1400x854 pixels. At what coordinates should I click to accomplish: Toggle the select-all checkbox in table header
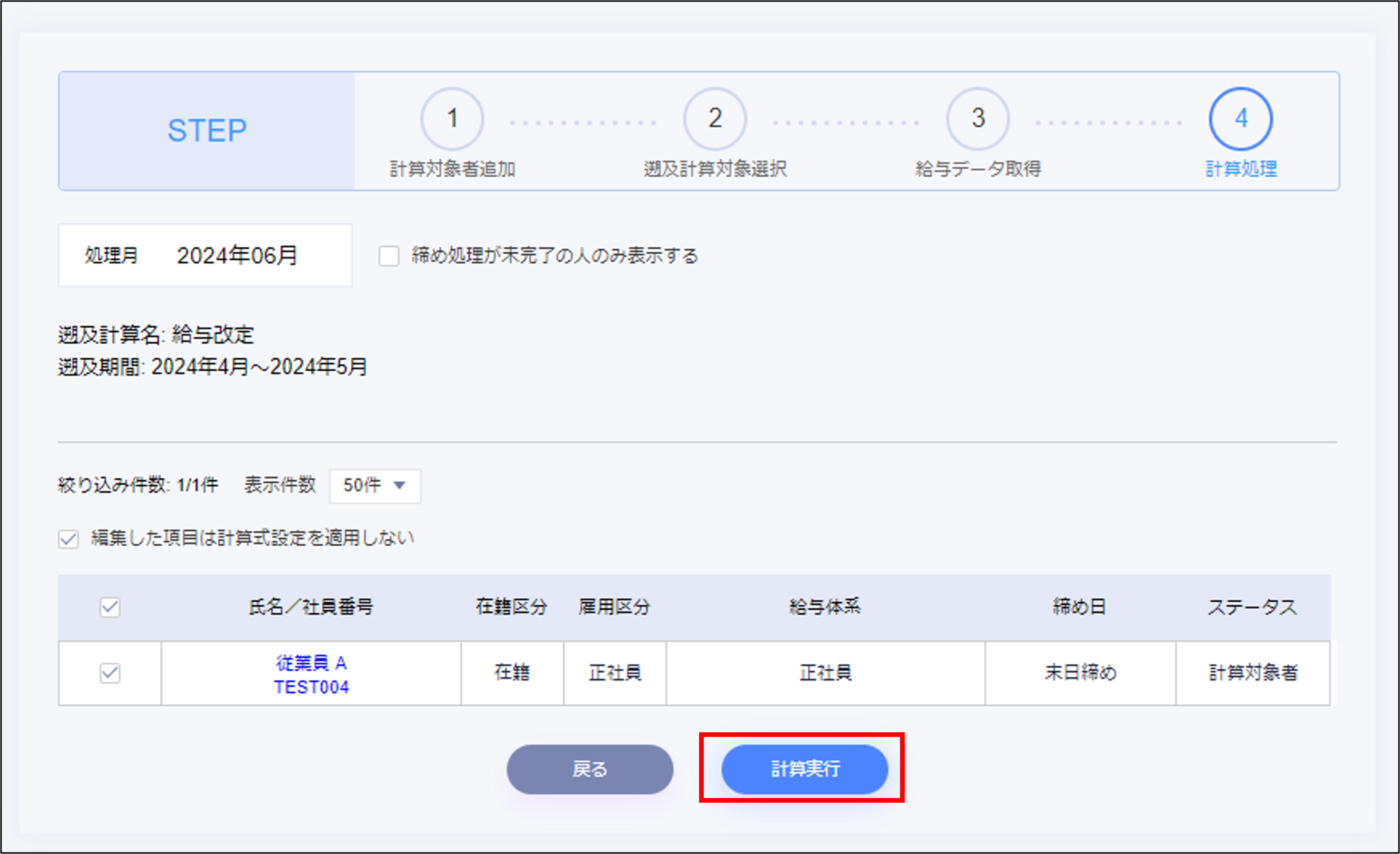coord(109,607)
